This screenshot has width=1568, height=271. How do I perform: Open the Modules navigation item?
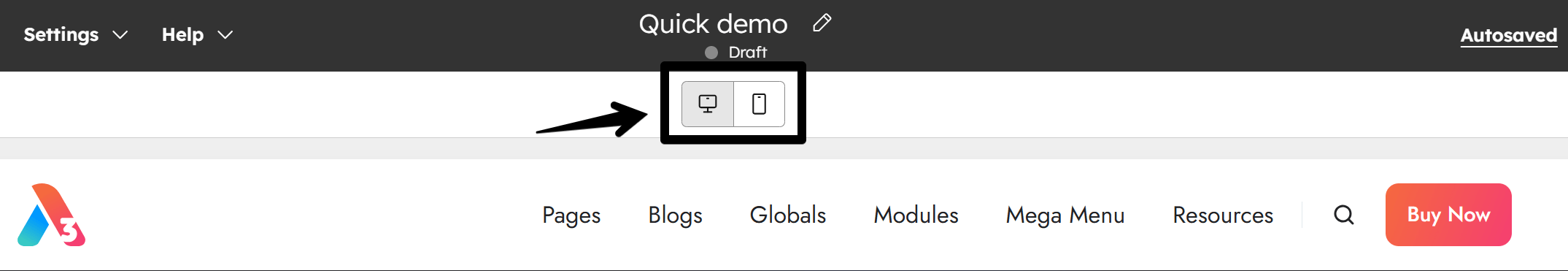point(916,215)
